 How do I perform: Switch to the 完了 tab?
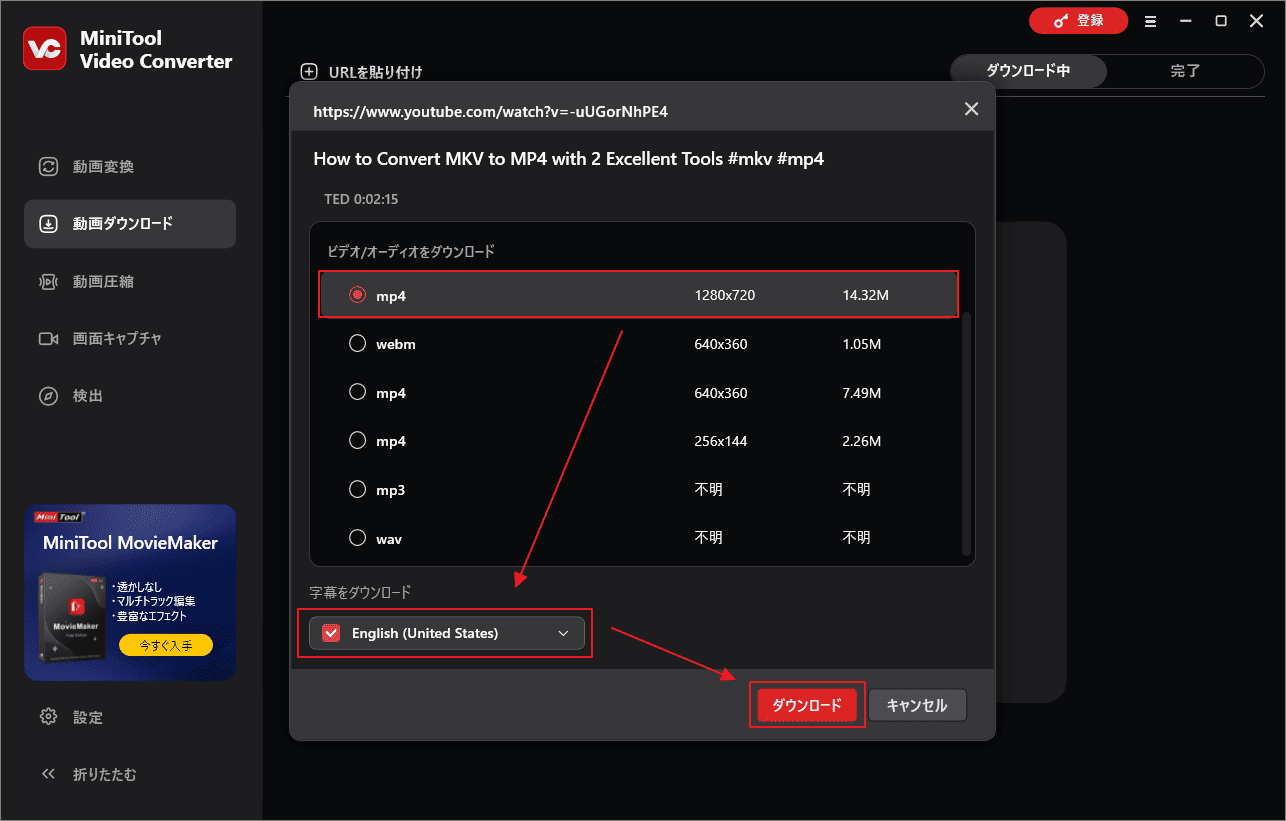(1185, 71)
